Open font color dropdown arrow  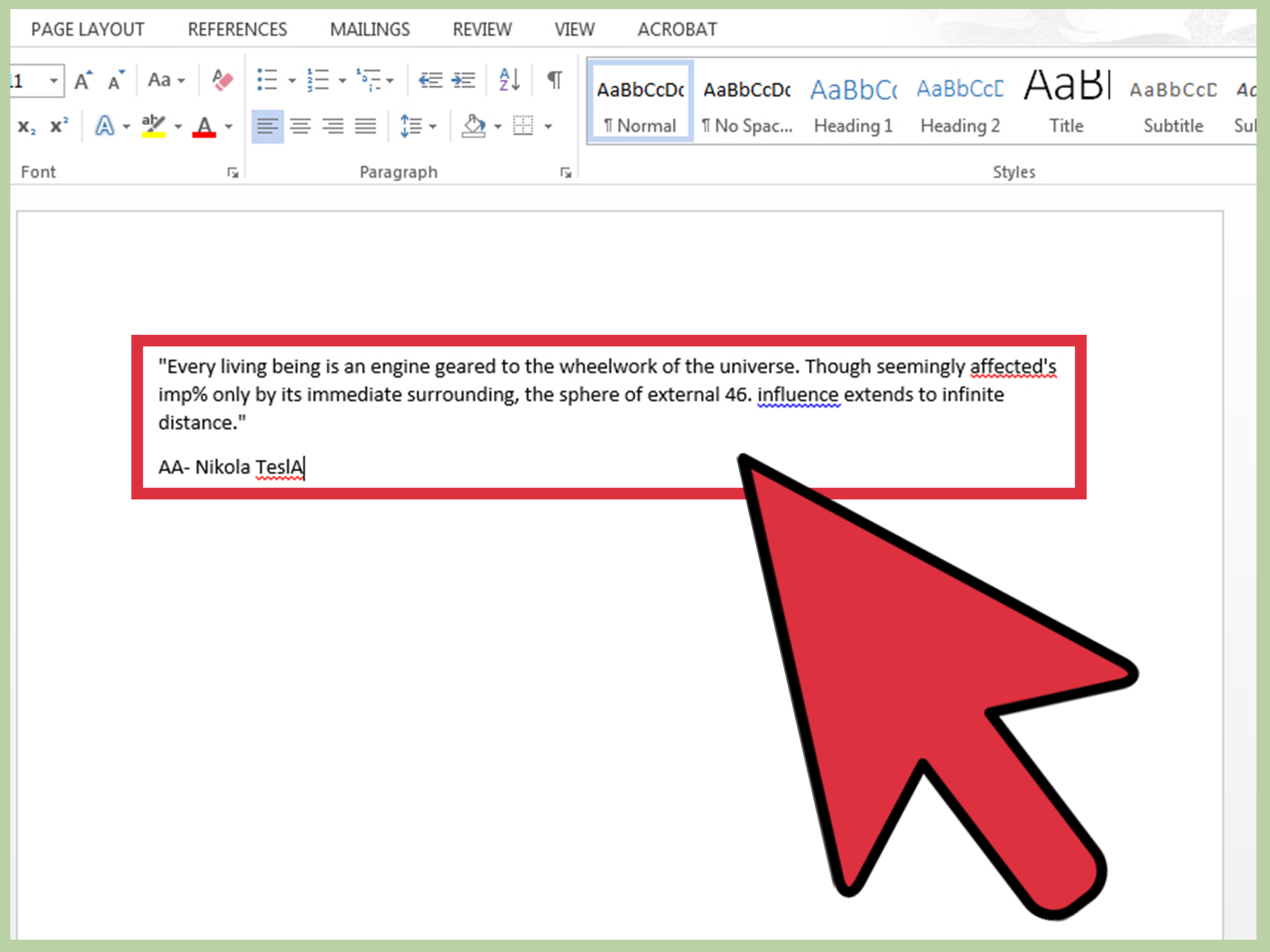229,126
